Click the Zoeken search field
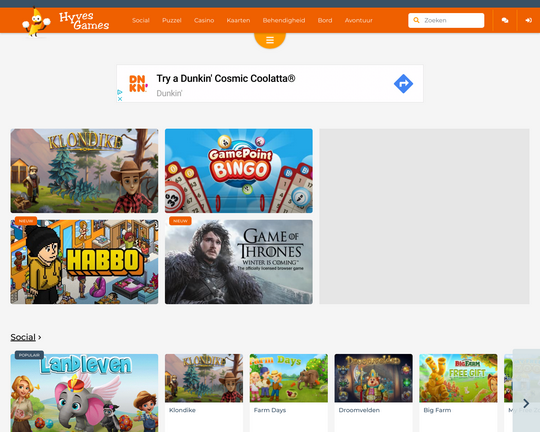Image resolution: width=540 pixels, height=432 pixels. pos(446,20)
